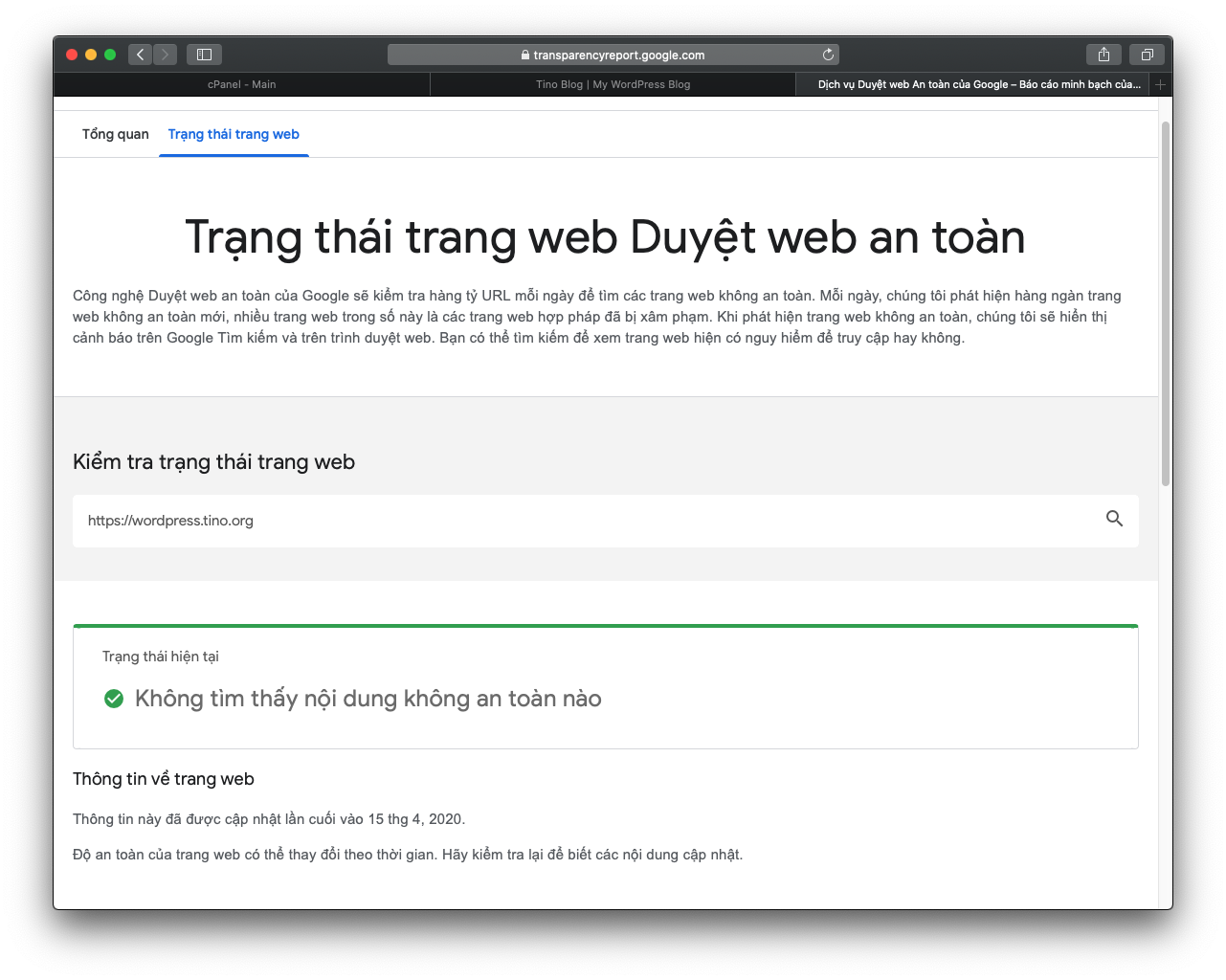Click the padlock icon in the address bar
This screenshot has height=980, width=1226.
pyautogui.click(x=527, y=55)
